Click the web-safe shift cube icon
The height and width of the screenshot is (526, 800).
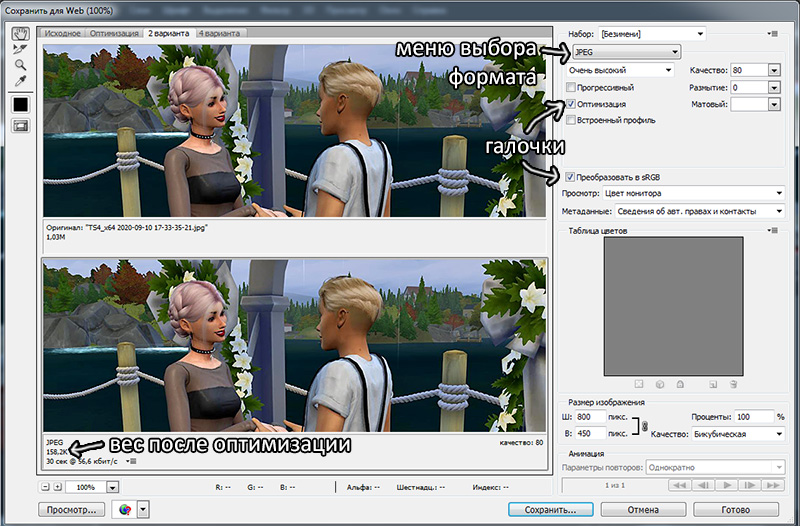coord(660,384)
